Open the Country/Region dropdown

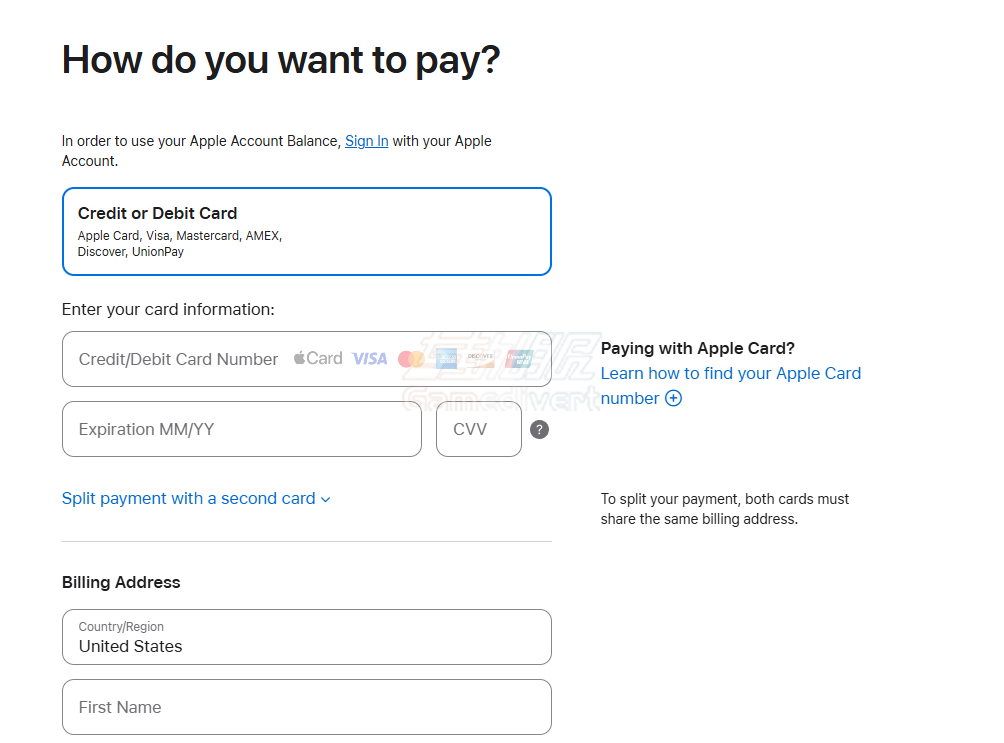click(x=306, y=637)
